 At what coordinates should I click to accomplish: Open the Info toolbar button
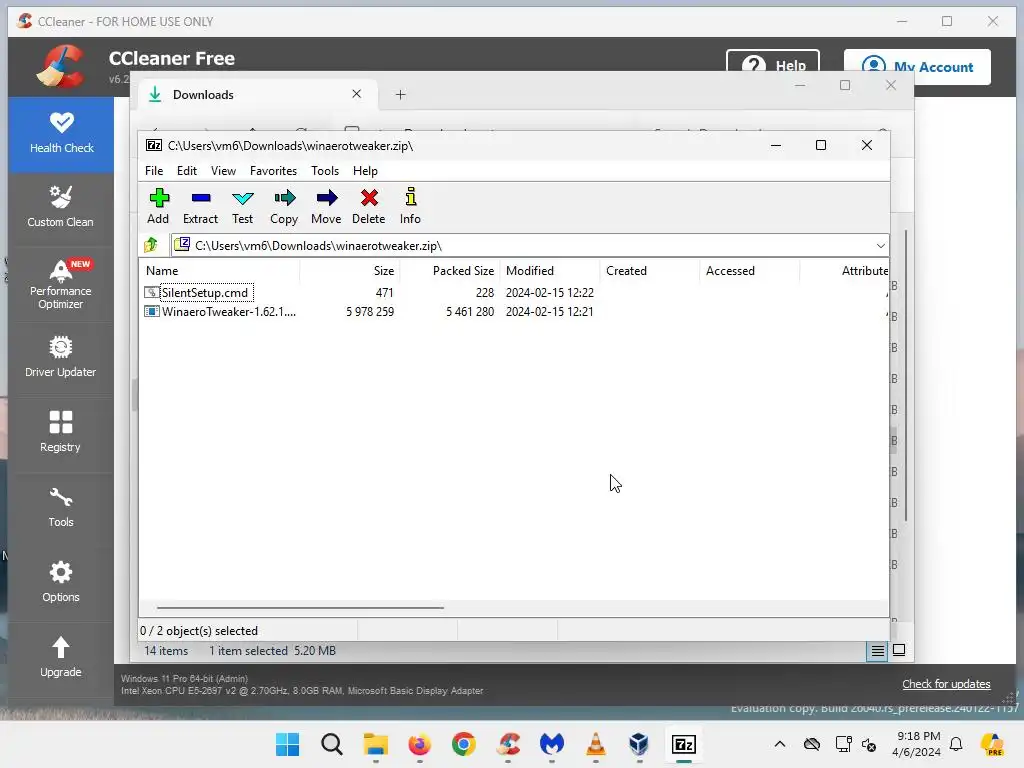[x=410, y=206]
